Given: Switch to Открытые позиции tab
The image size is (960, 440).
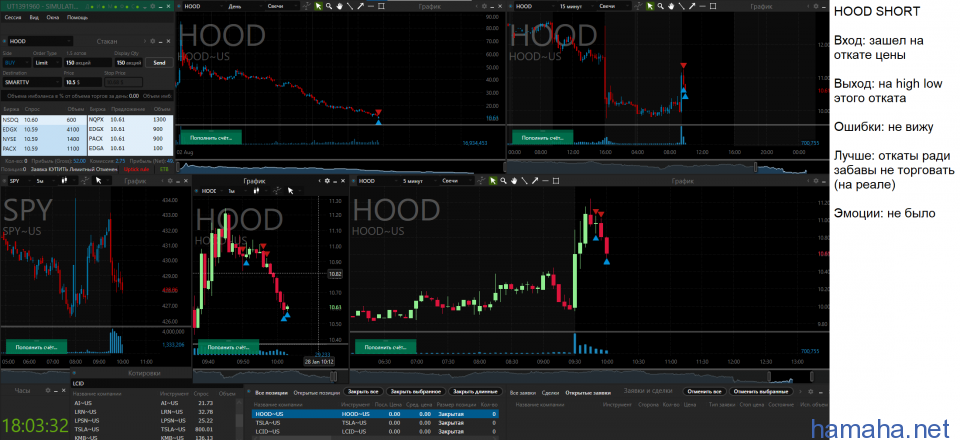Looking at the screenshot, I should click(315, 392).
